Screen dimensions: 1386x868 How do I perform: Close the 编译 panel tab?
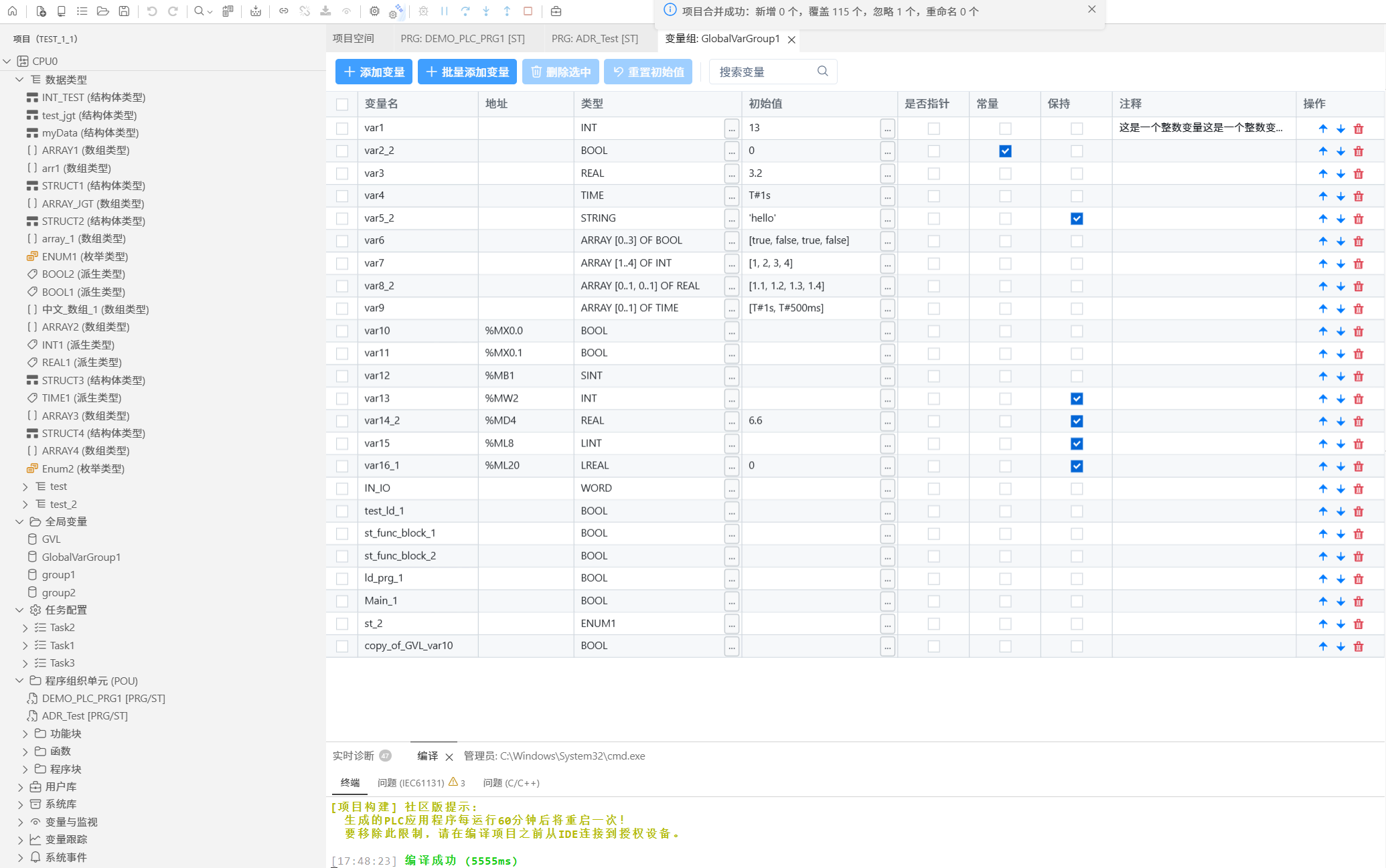[x=449, y=757]
